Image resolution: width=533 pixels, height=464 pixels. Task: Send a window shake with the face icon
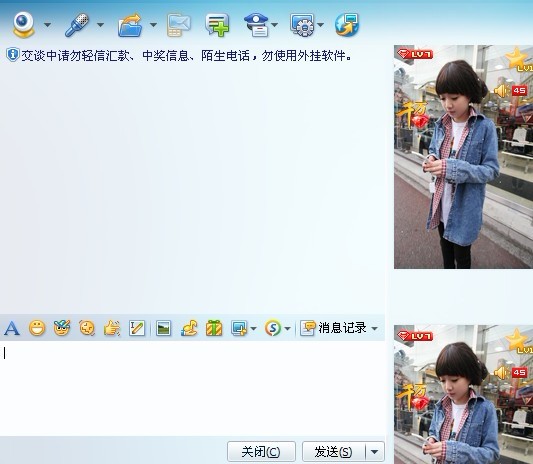87,328
